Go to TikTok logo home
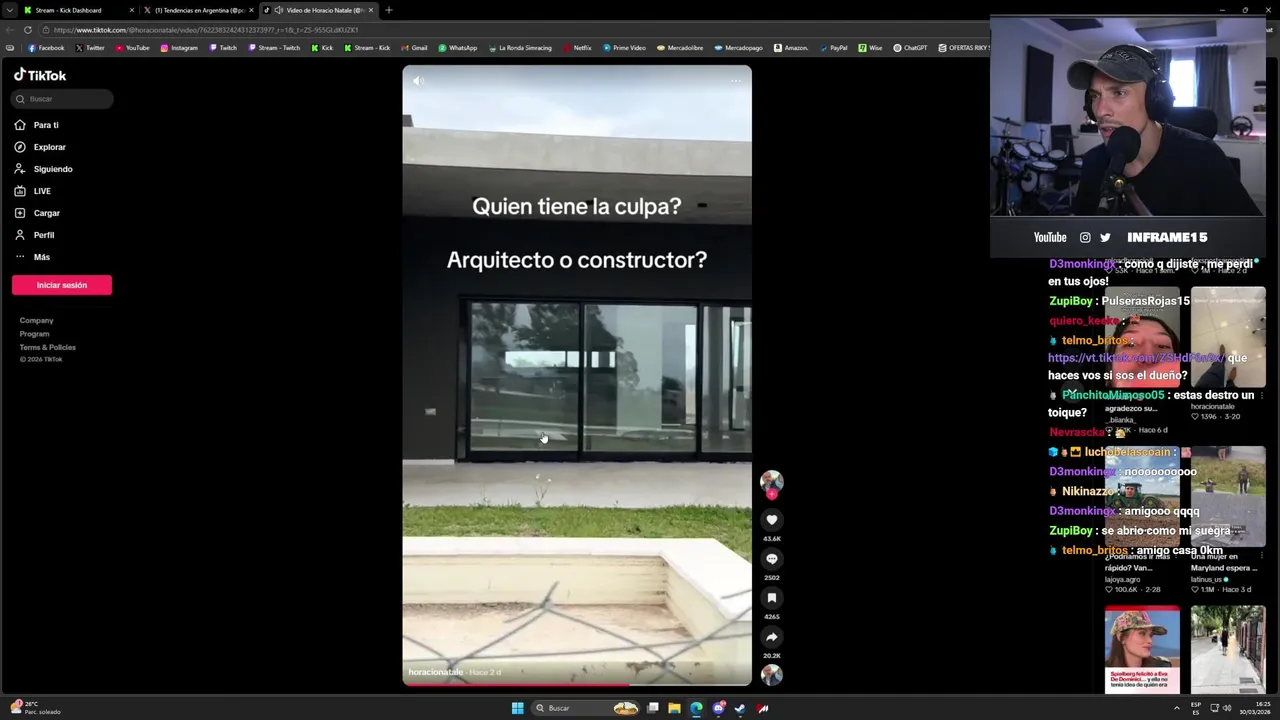 coord(40,75)
